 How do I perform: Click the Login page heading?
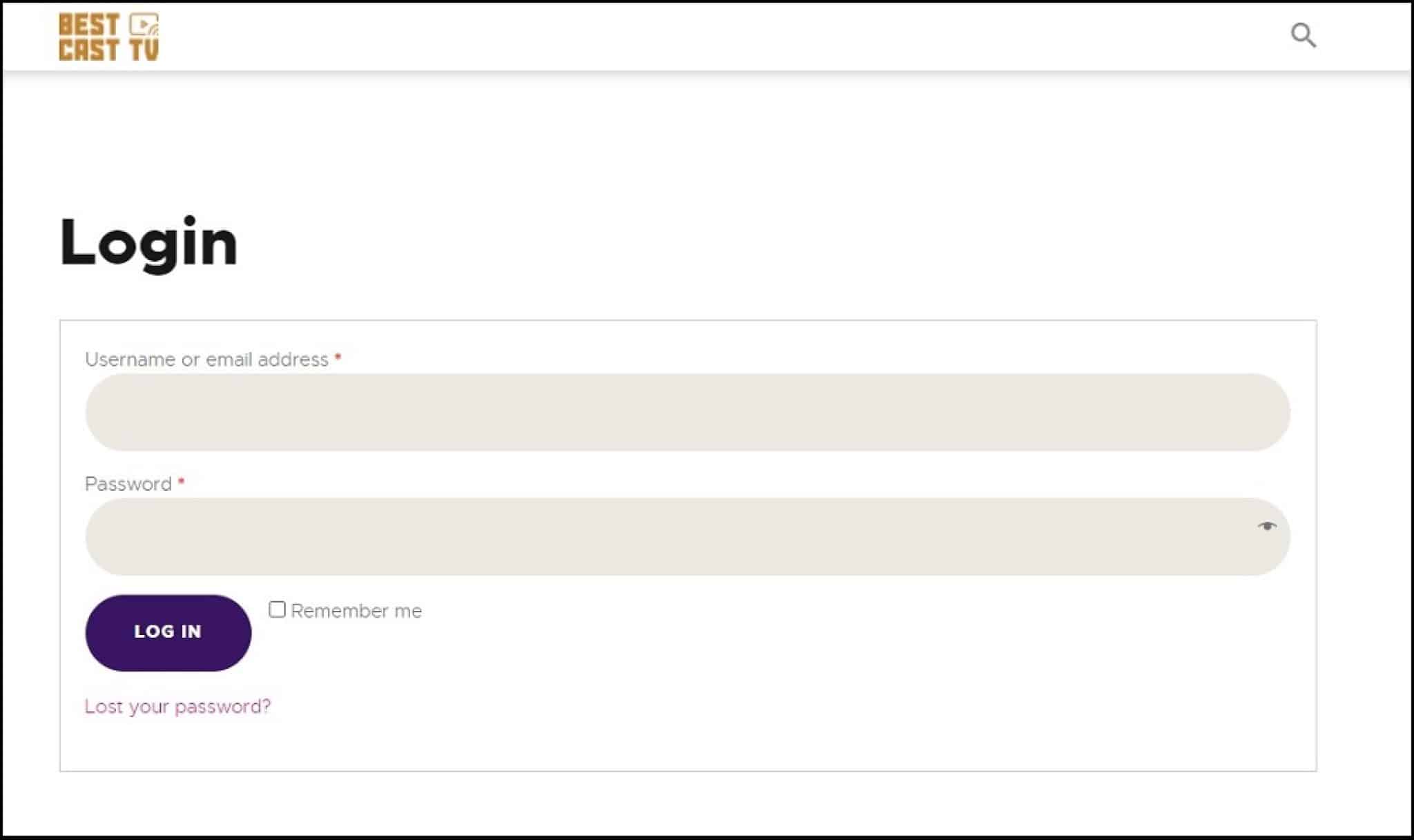[149, 244]
